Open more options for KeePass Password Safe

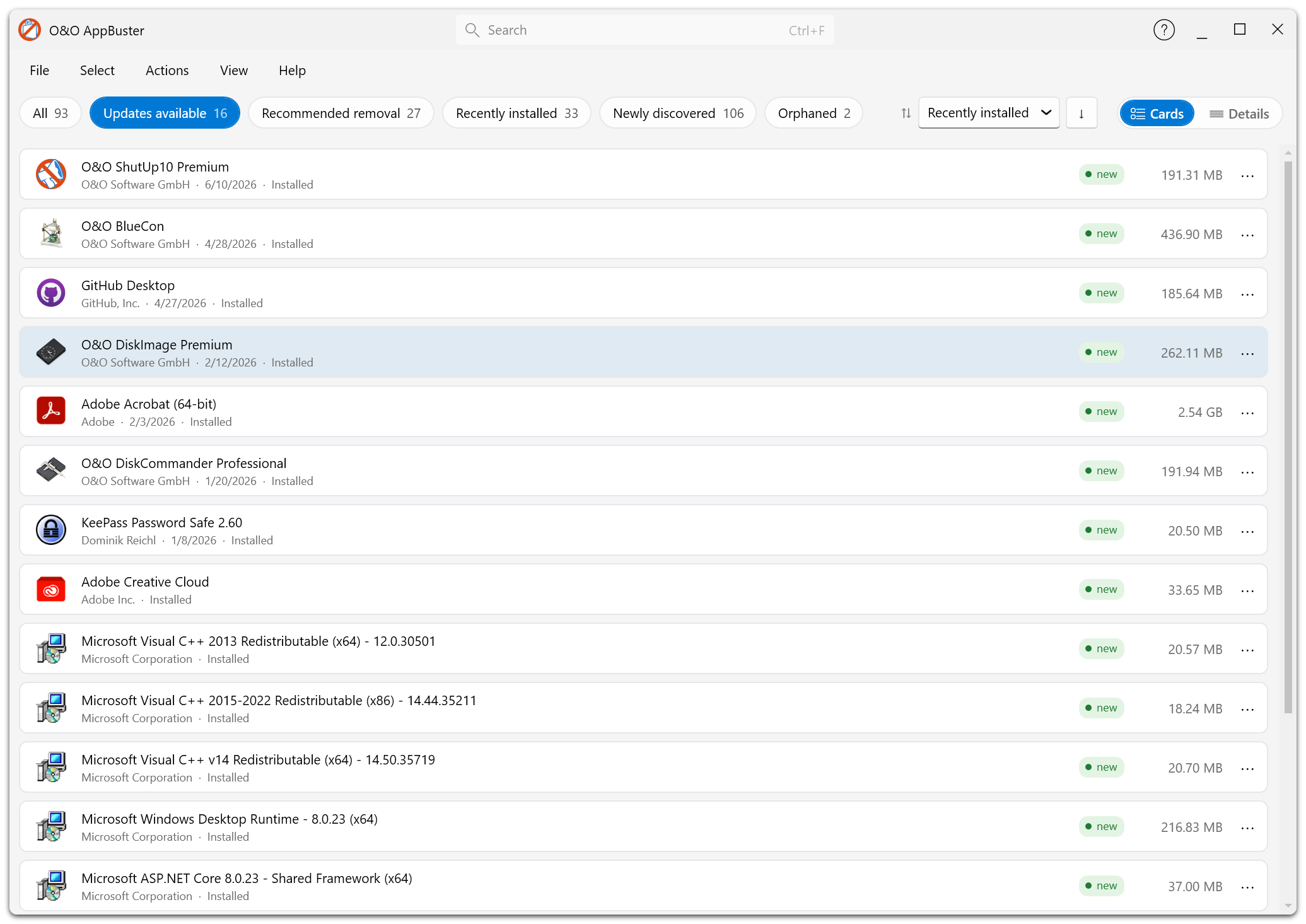(1247, 532)
